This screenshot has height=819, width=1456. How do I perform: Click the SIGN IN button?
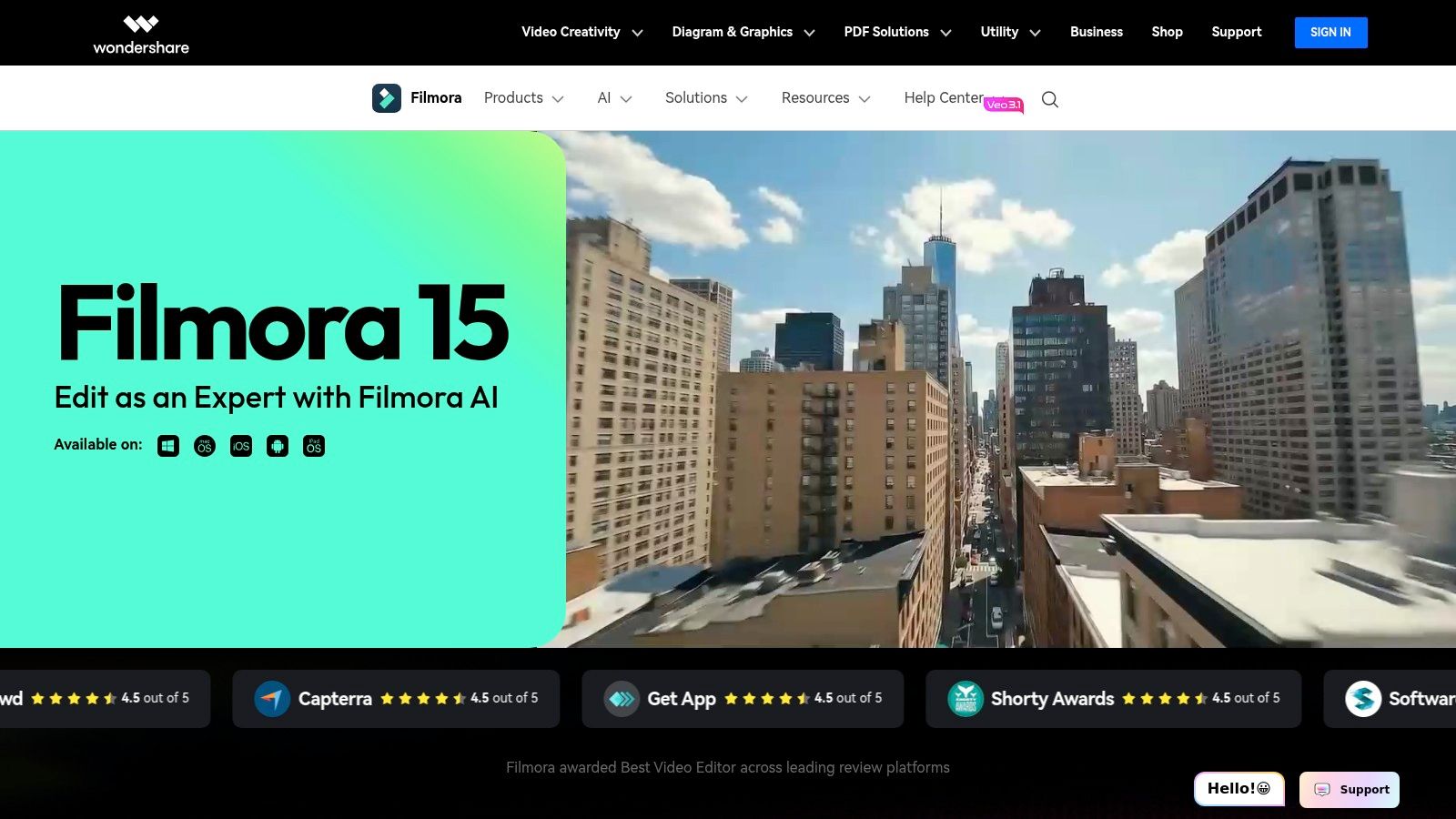point(1330,32)
